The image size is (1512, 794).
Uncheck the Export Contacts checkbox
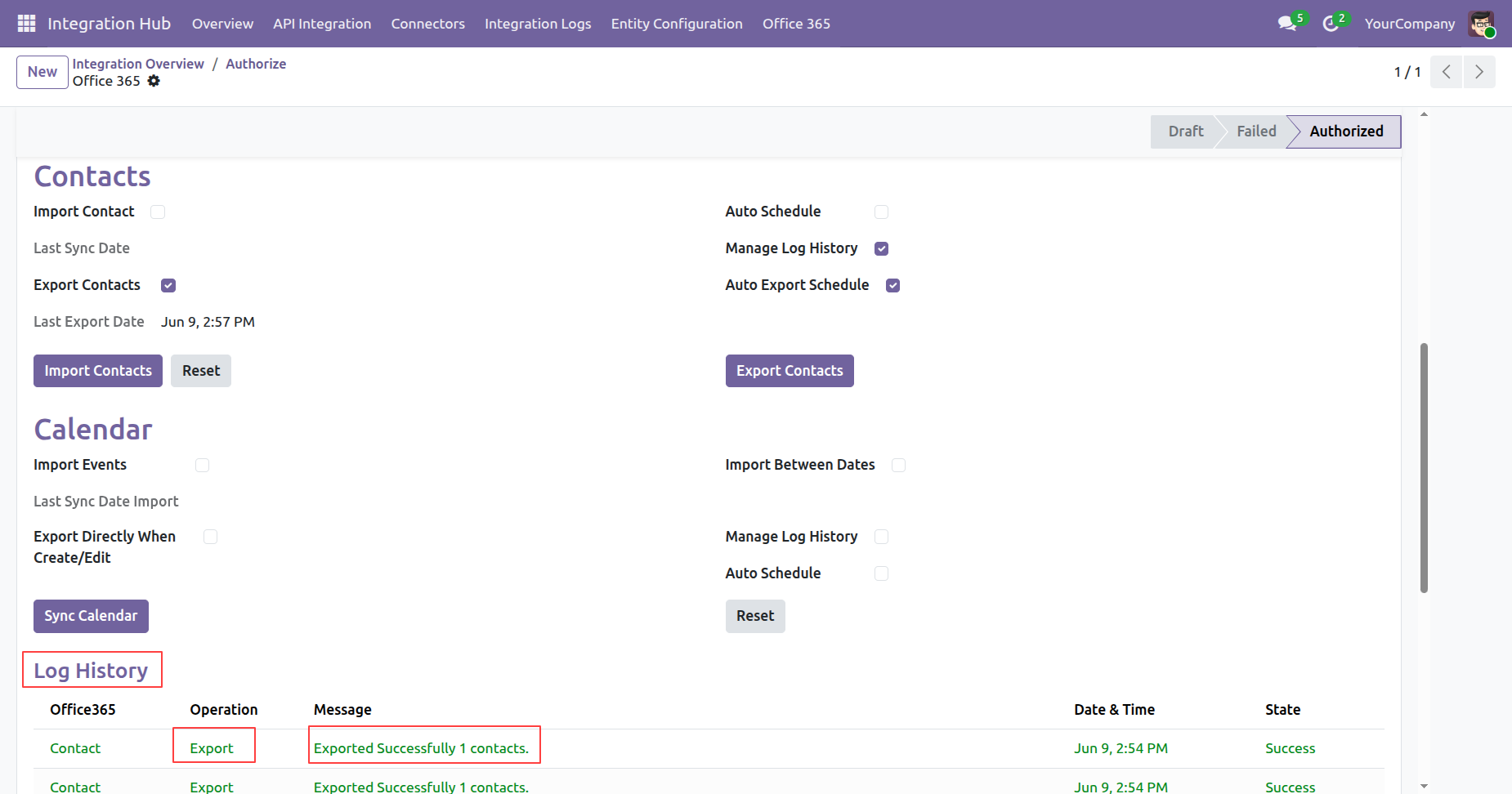pyautogui.click(x=168, y=285)
